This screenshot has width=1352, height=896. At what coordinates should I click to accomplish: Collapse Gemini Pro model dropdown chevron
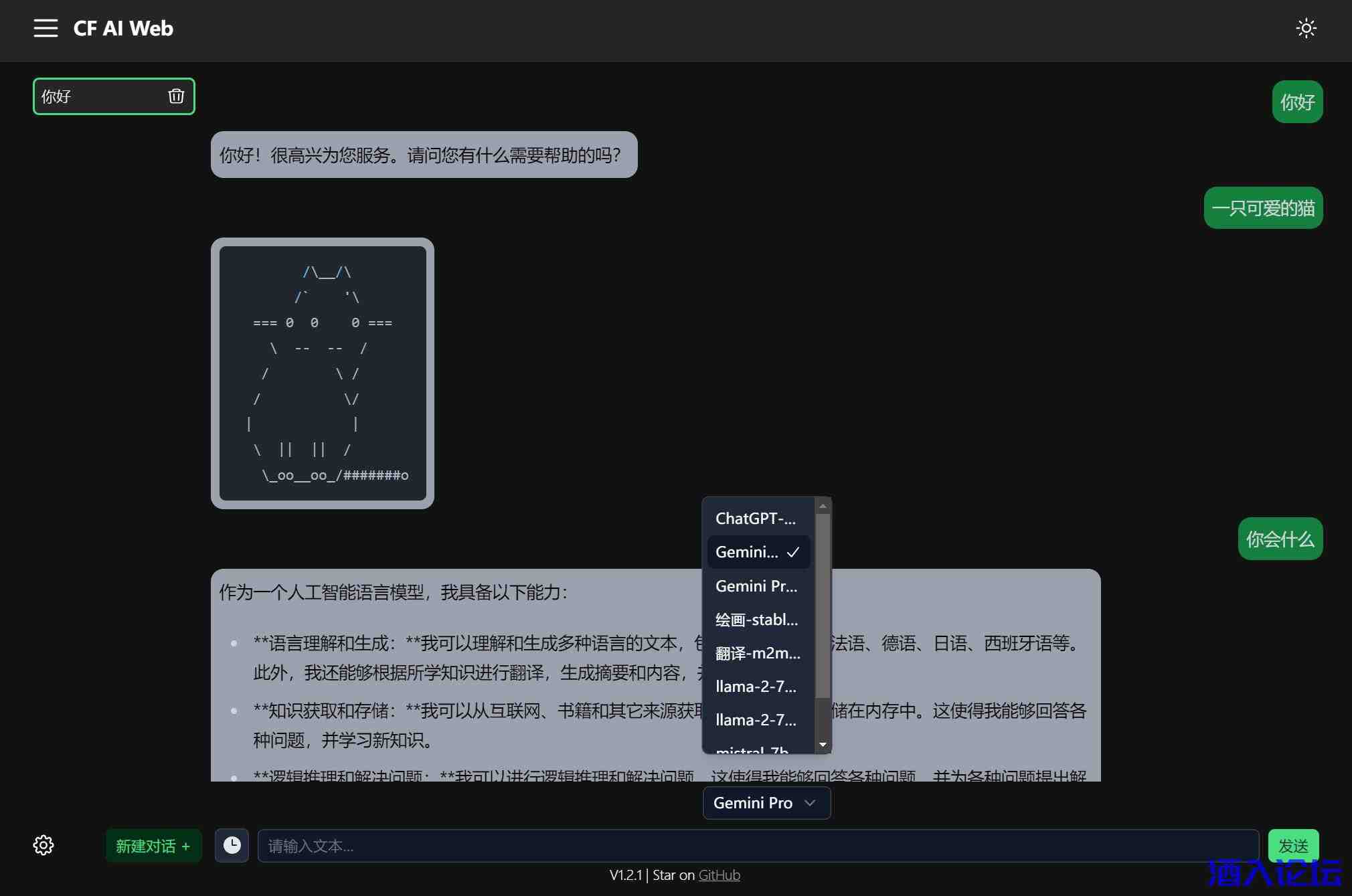coord(810,803)
